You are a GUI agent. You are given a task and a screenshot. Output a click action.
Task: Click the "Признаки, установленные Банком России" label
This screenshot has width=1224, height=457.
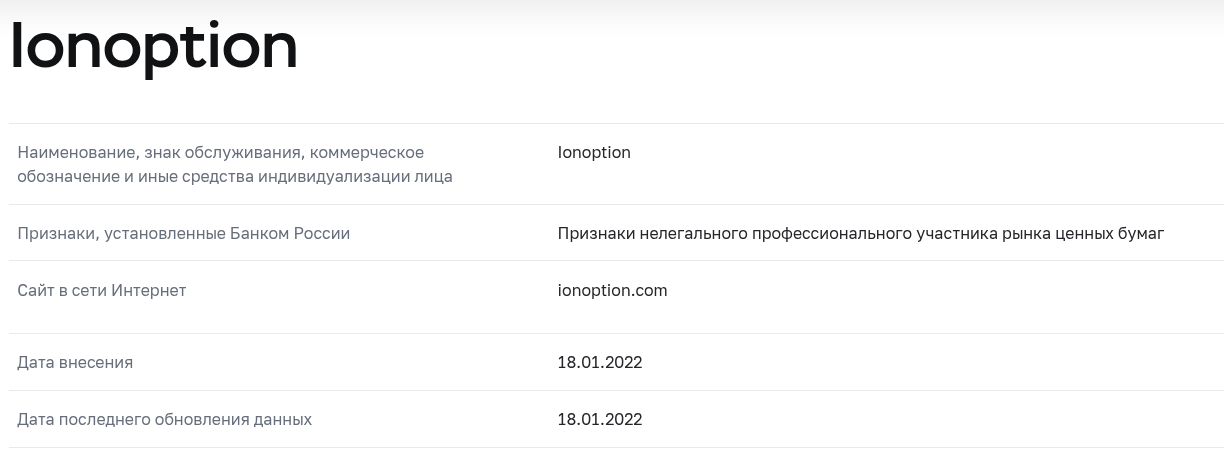click(x=184, y=234)
